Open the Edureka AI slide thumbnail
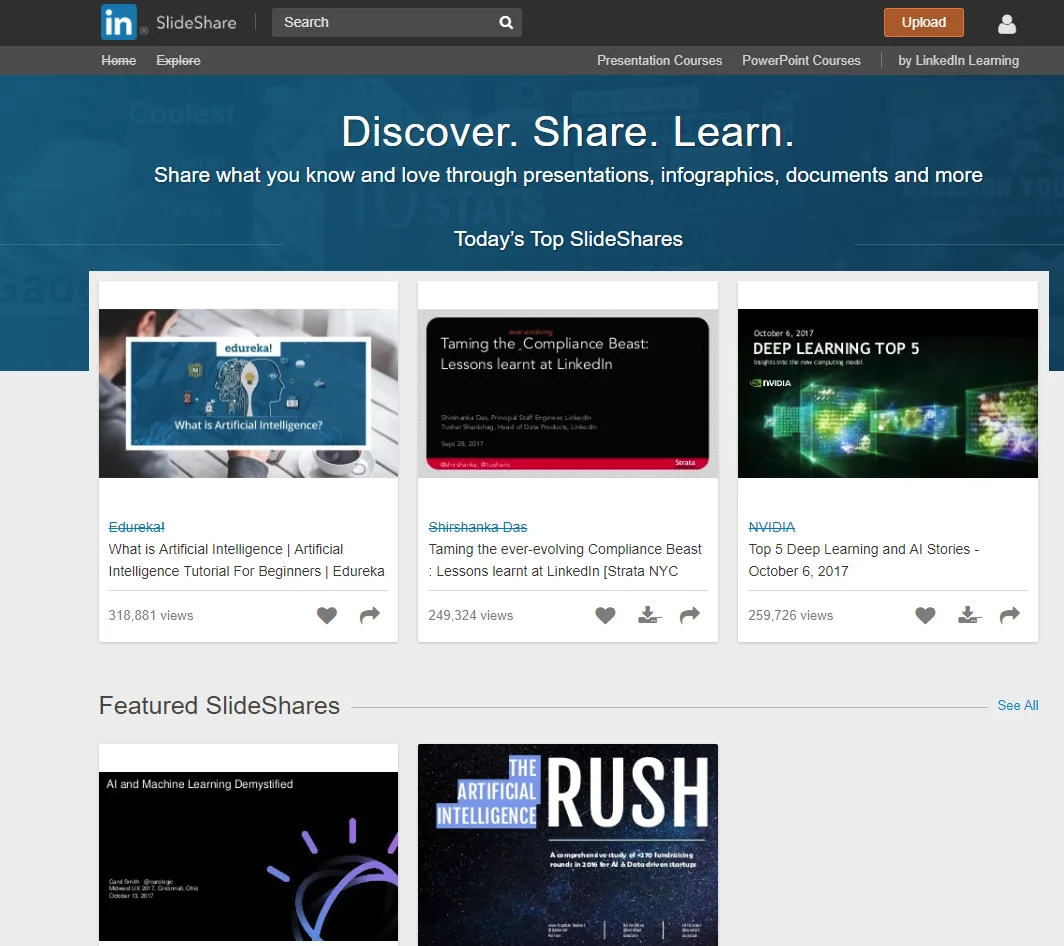Viewport: 1064px width, 946px height. click(248, 394)
